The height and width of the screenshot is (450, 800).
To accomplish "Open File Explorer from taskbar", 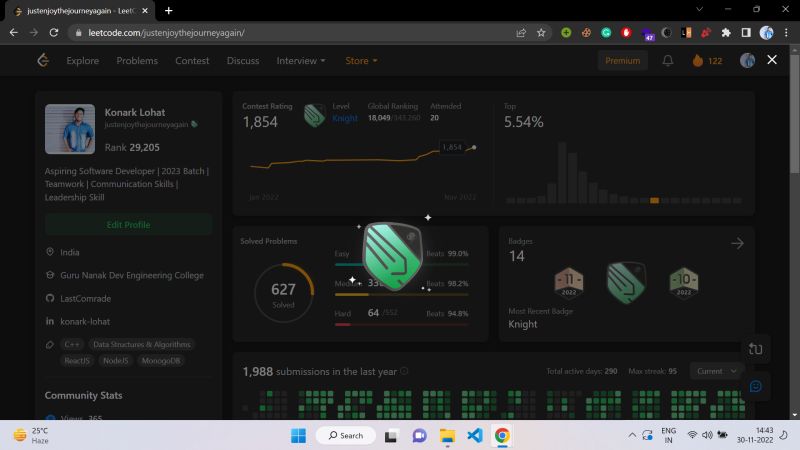I will (x=447, y=435).
